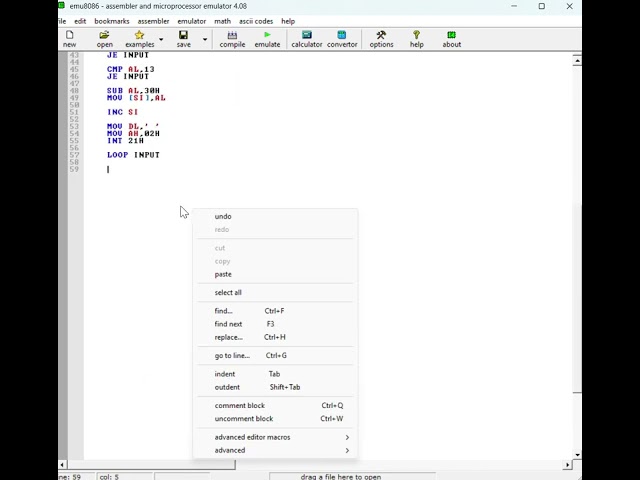640x480 pixels.
Task: Open the bookmarks menu
Action: (x=112, y=21)
